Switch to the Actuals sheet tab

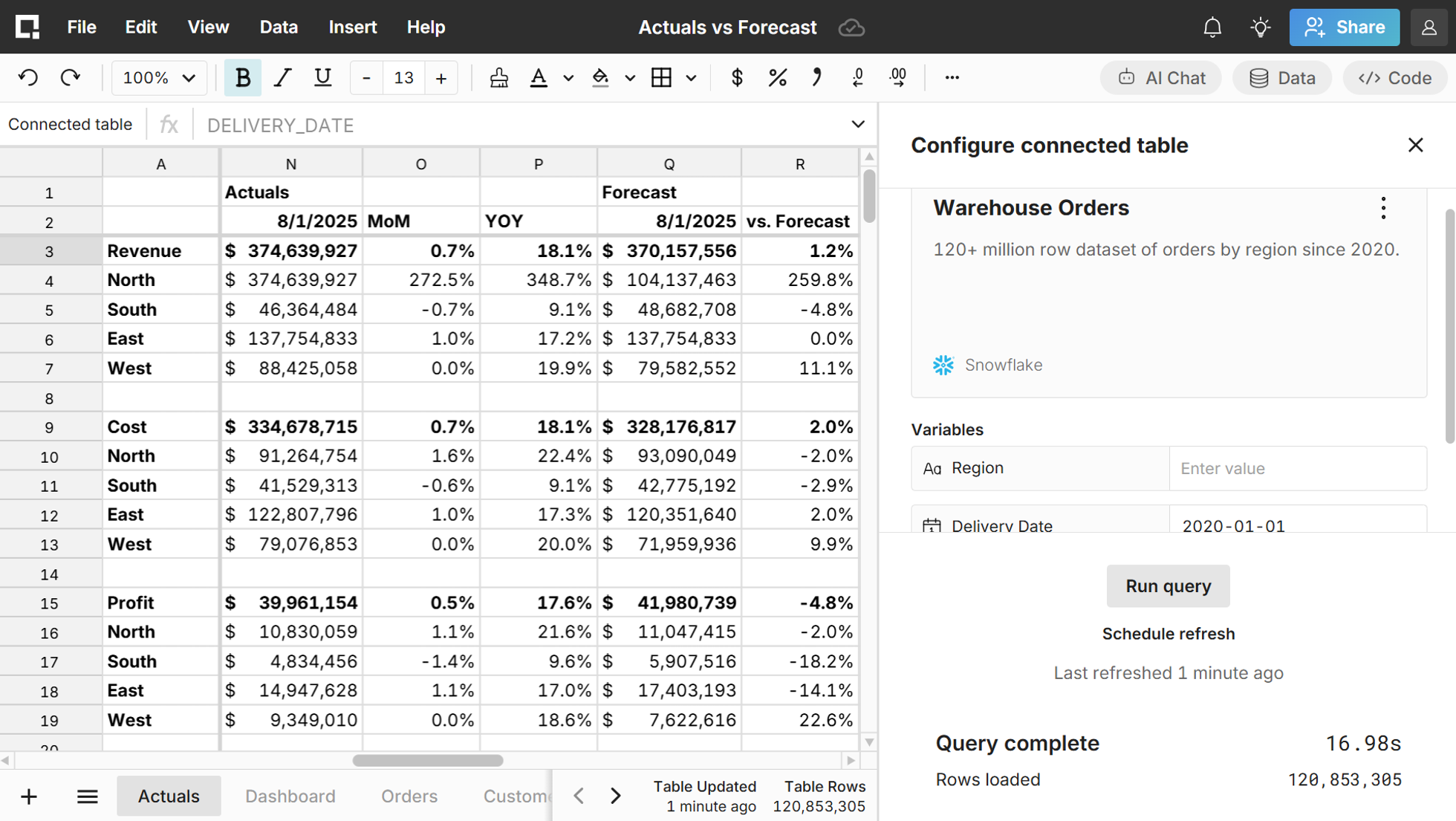pos(169,796)
